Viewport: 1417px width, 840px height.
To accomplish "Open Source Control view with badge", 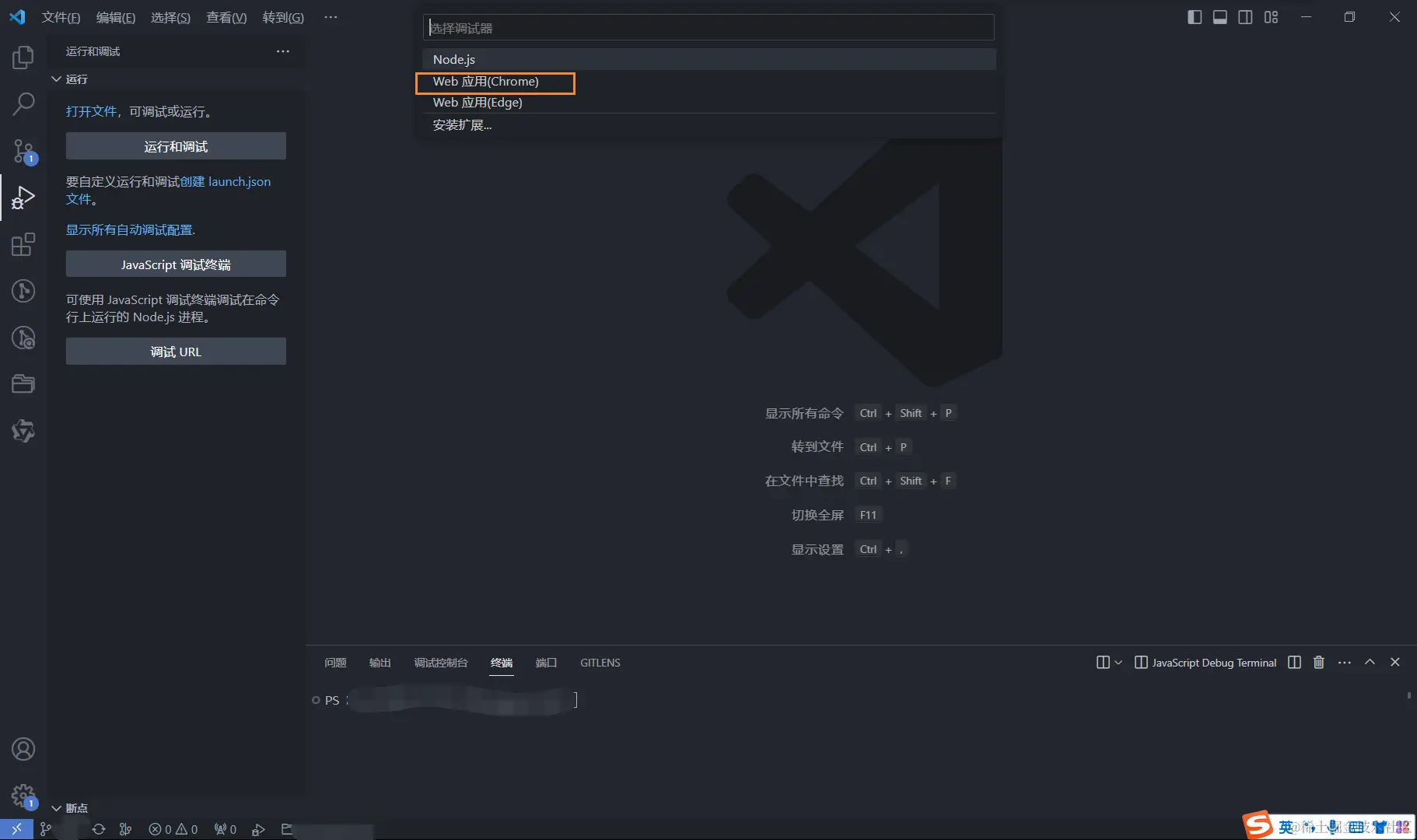I will [x=23, y=151].
